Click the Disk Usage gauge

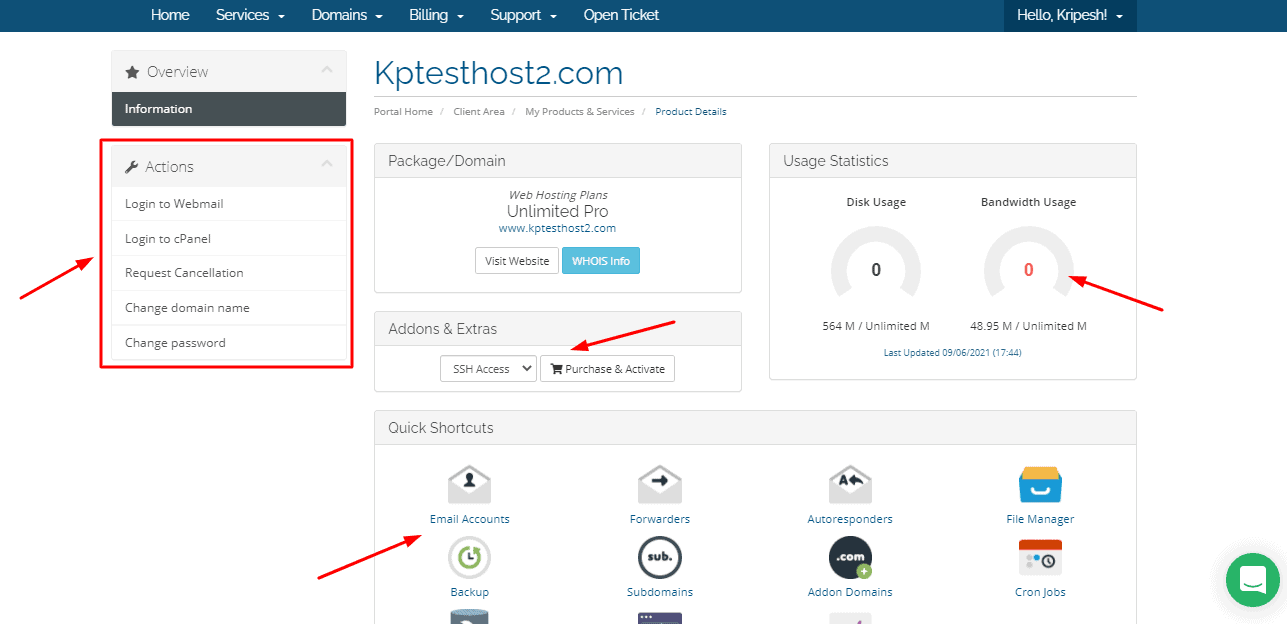[x=876, y=270]
